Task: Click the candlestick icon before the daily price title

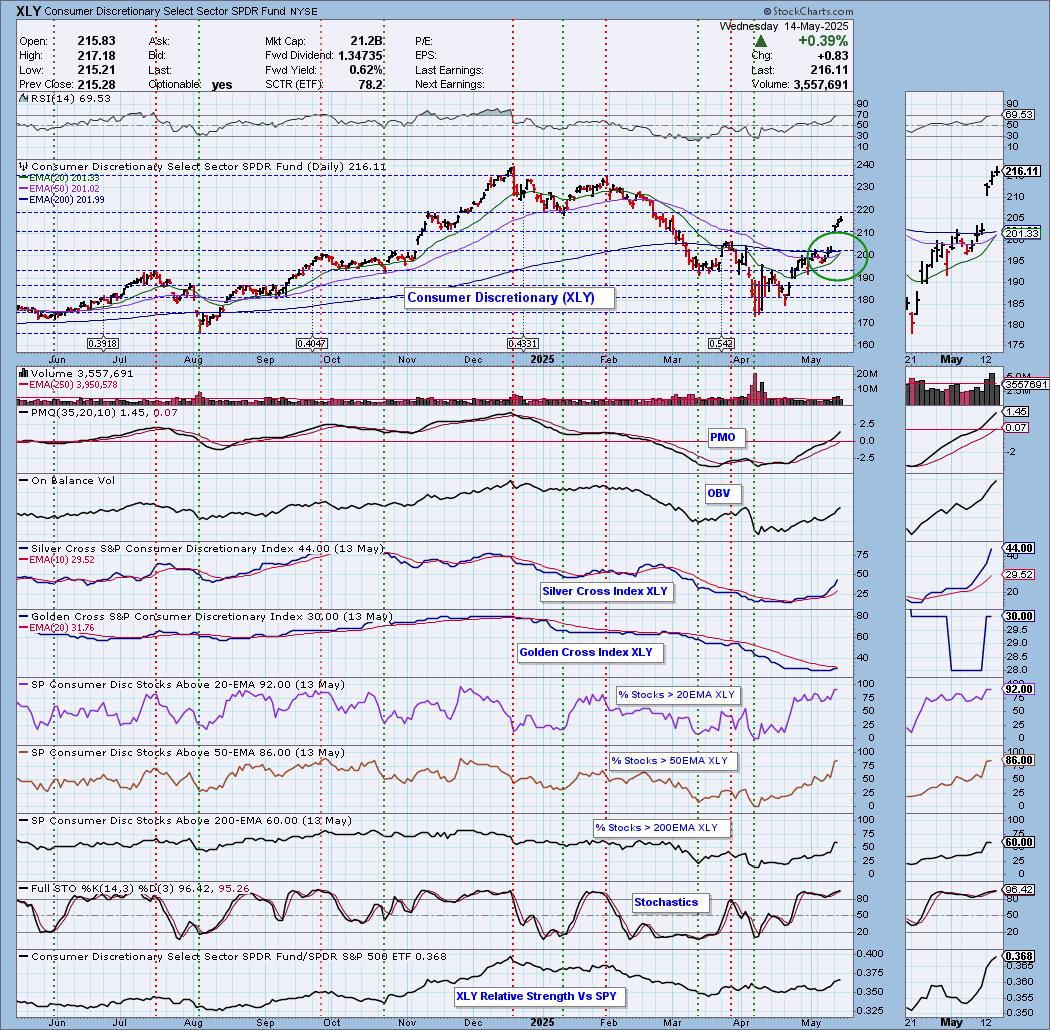Action: pos(24,166)
